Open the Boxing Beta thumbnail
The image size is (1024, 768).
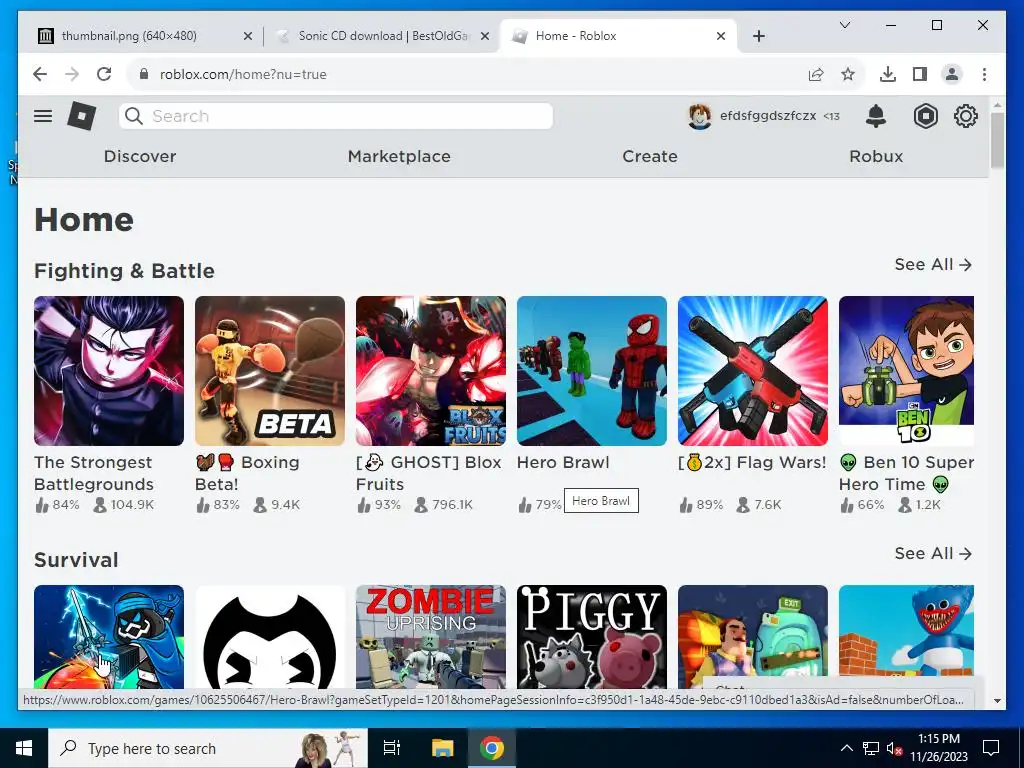tap(270, 371)
